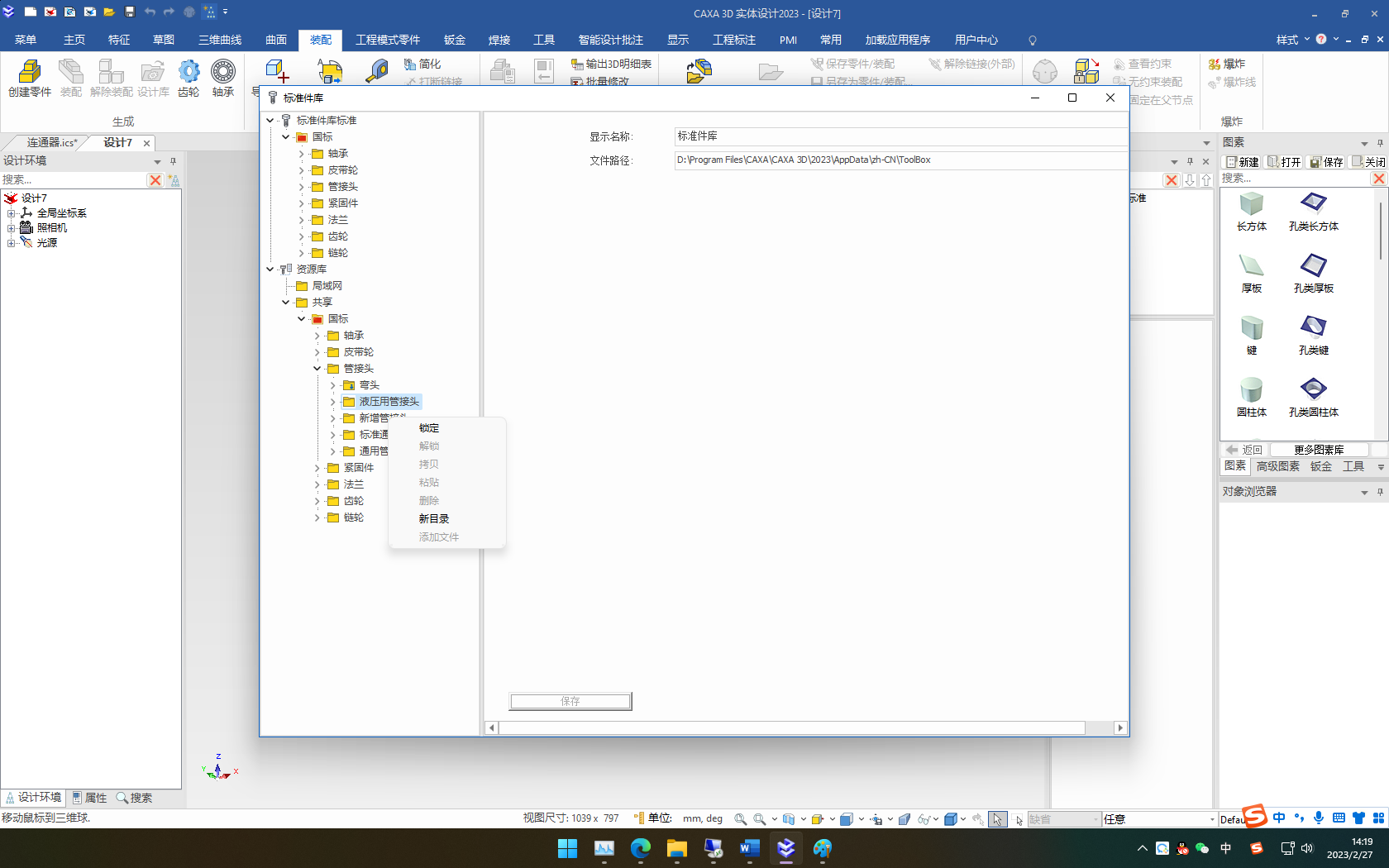Open the 钣金 ribbon tab
The image size is (1389, 868).
455,40
